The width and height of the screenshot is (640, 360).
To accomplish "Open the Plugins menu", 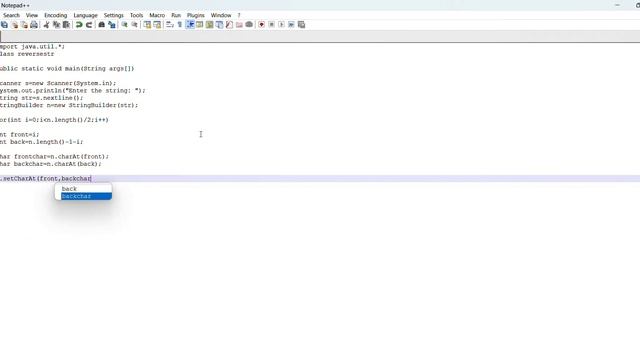I will coord(196,15).
